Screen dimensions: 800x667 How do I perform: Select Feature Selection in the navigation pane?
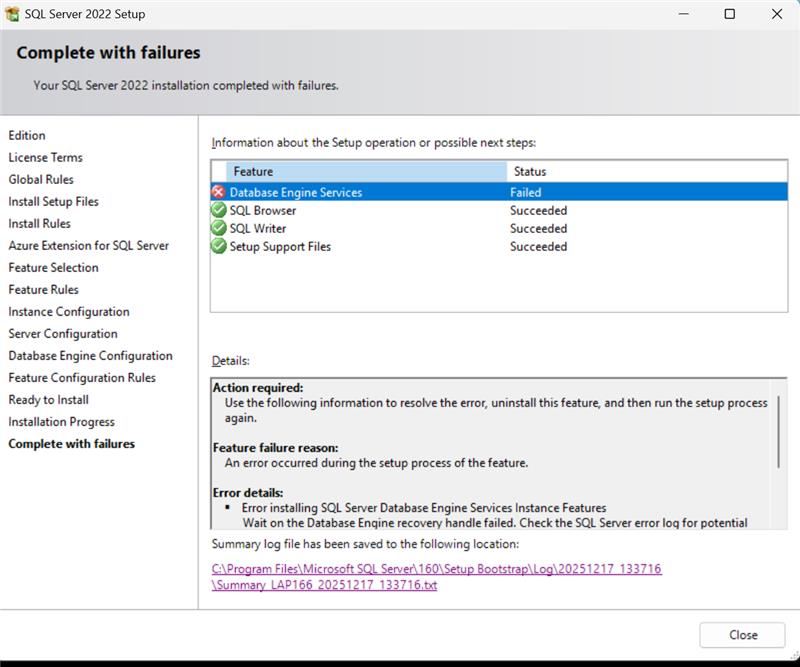point(52,267)
